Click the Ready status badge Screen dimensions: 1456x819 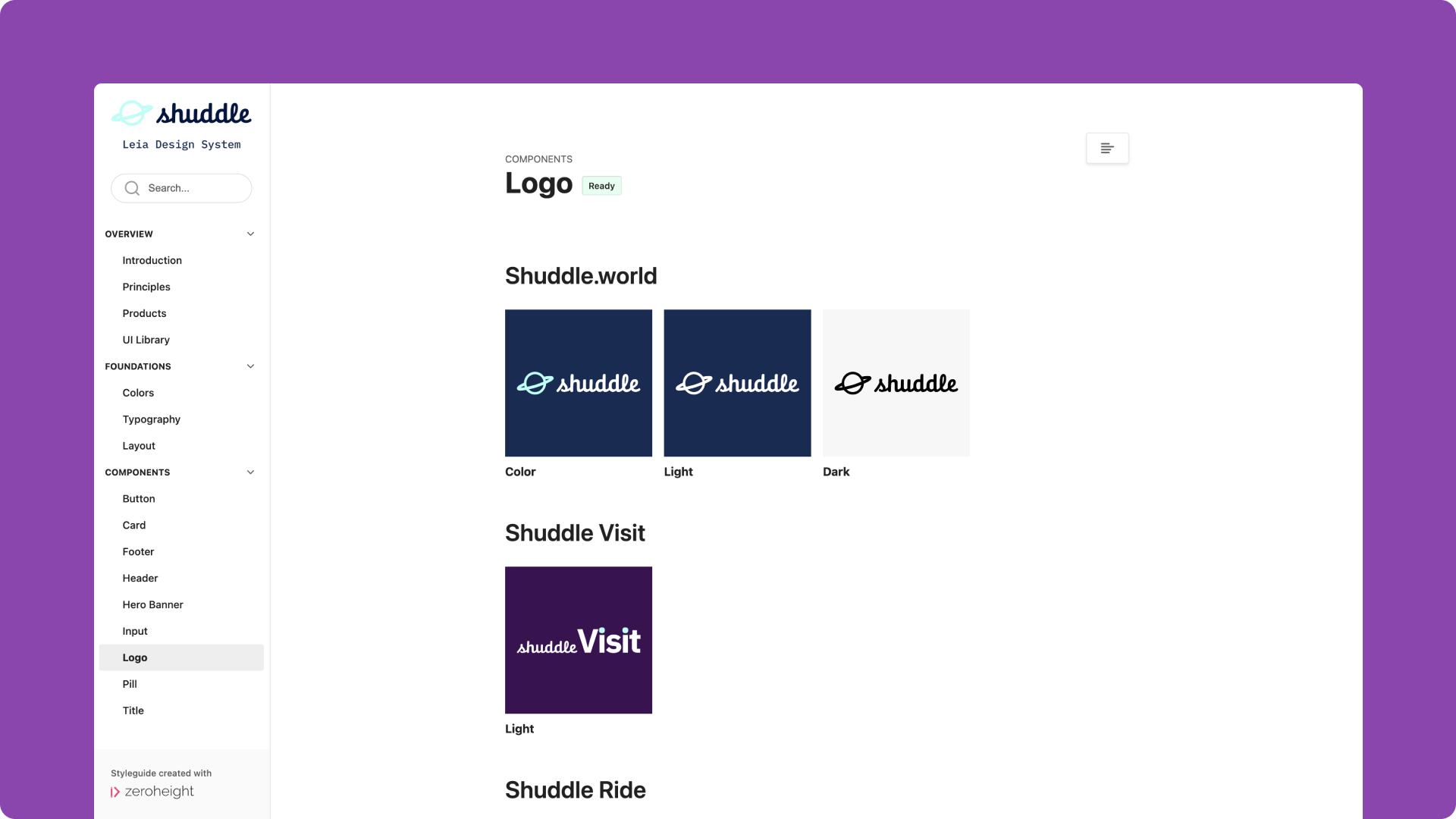[601, 186]
